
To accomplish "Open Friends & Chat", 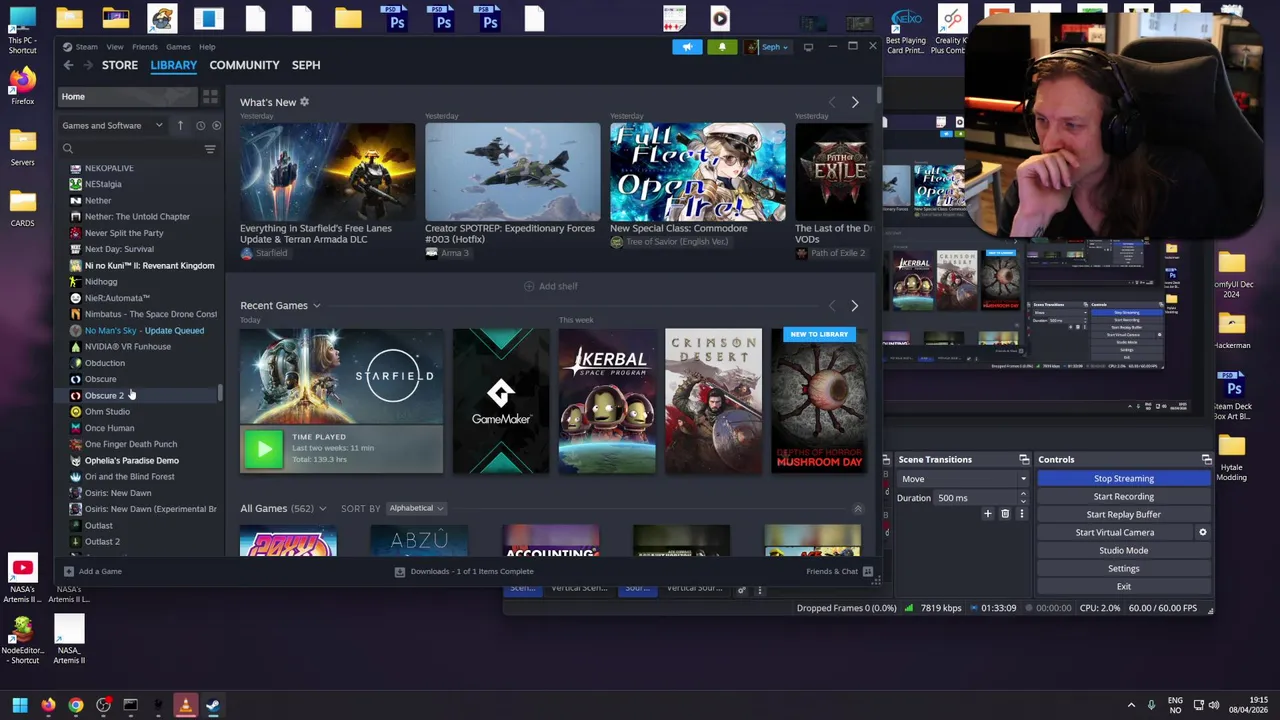I will [839, 571].
